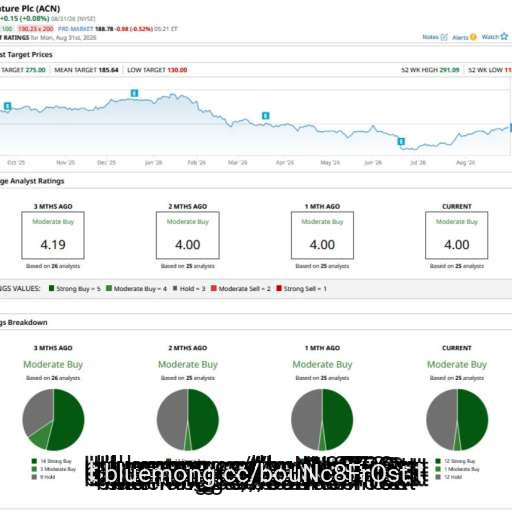The image size is (512, 512).
Task: Click 'Based on 26 analysts' below the 4.19 box
Action: coord(53,266)
